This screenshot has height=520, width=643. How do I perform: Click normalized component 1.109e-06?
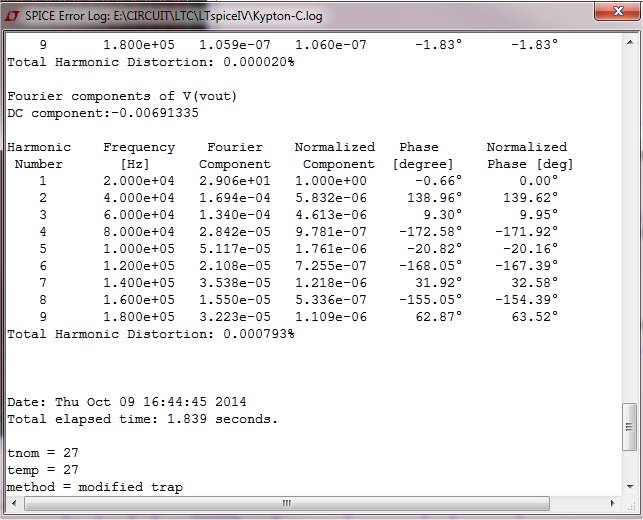tap(331, 317)
